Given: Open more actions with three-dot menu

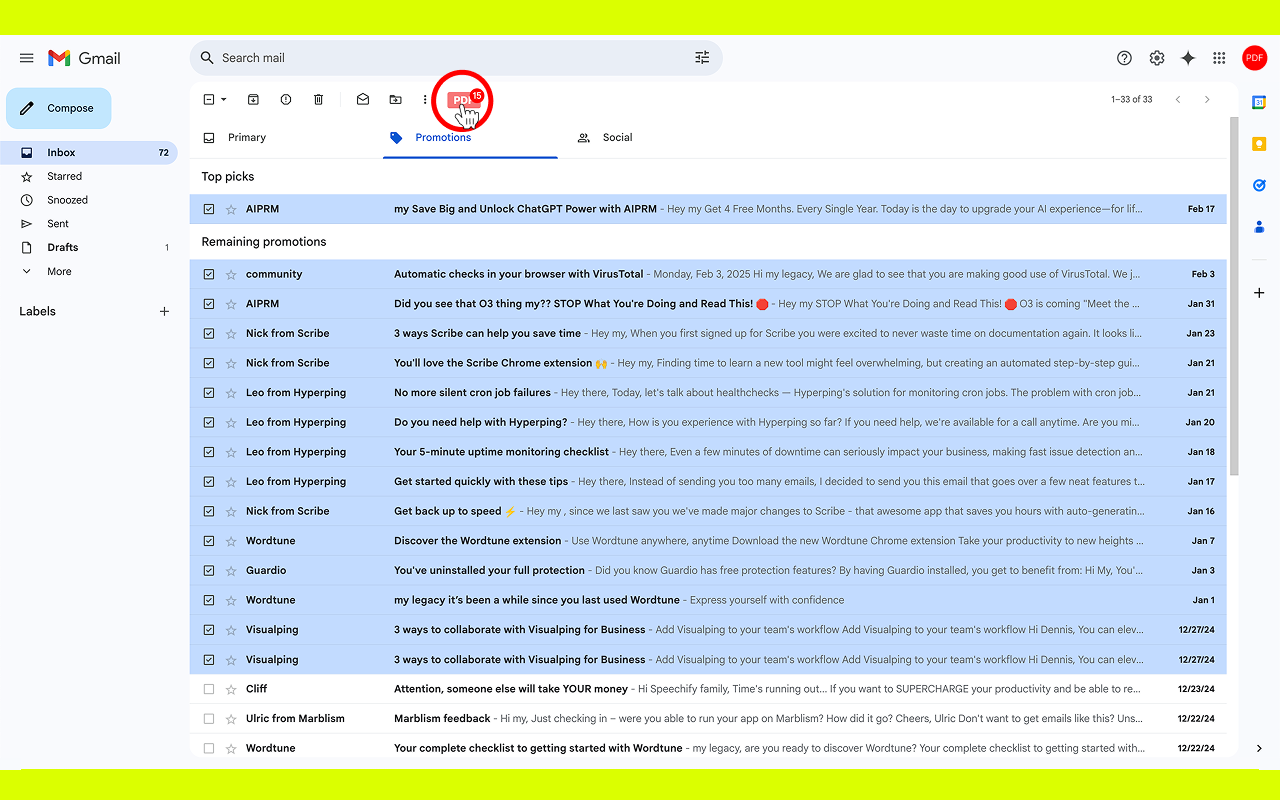Looking at the screenshot, I should 424,99.
